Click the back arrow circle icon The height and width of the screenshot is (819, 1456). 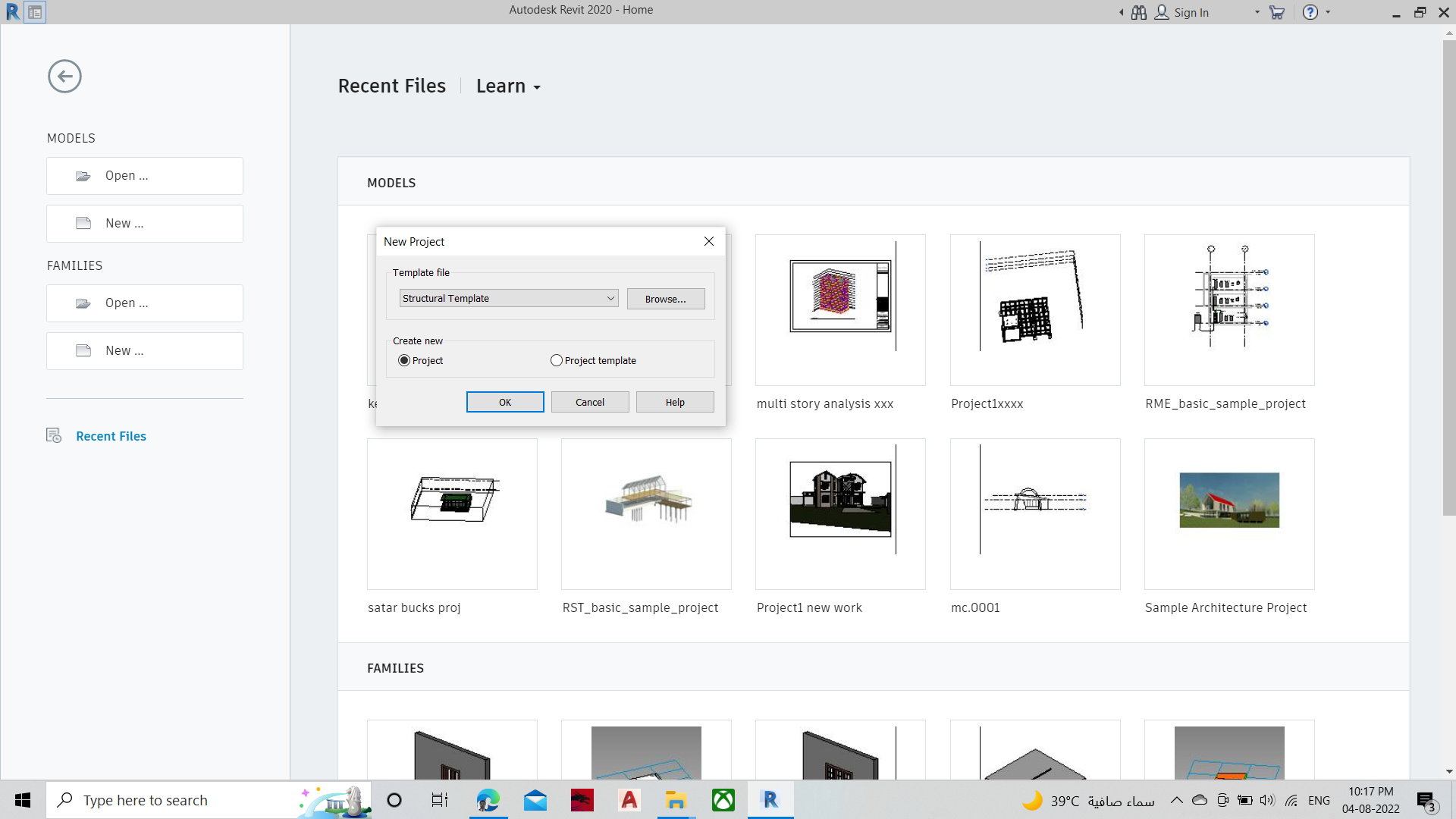click(x=64, y=77)
